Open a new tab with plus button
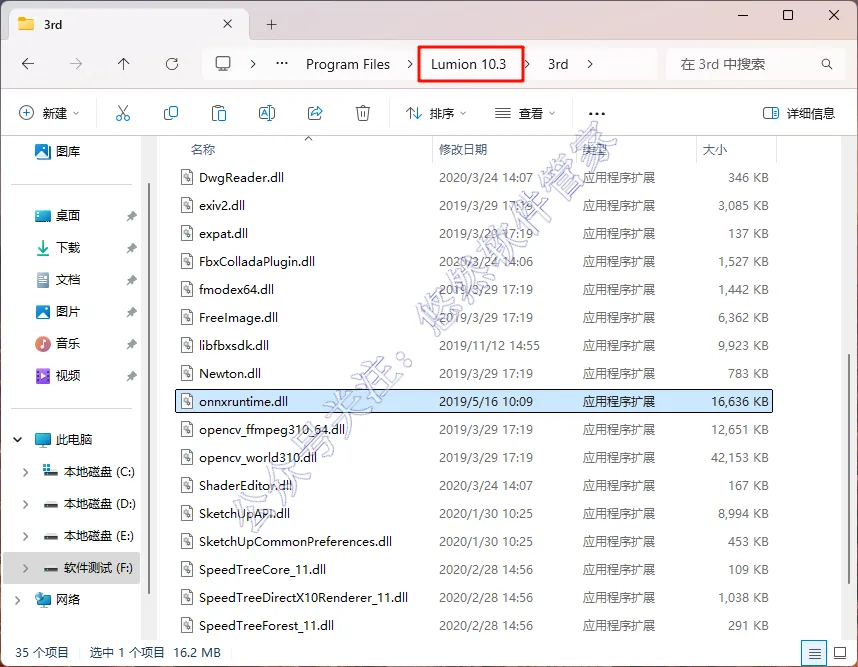858x667 pixels. click(x=271, y=24)
